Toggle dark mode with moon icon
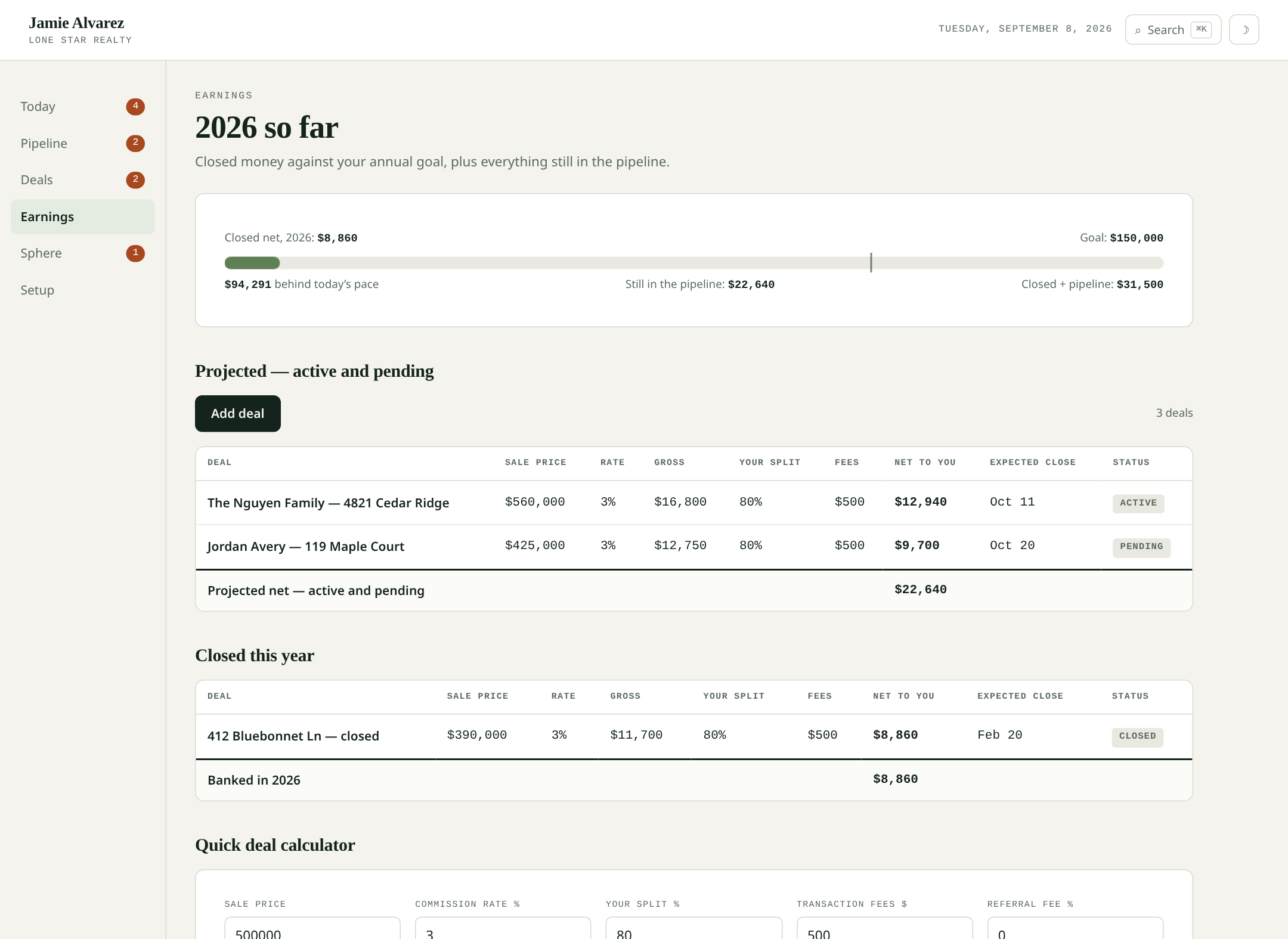Viewport: 1288px width, 939px height. pyautogui.click(x=1244, y=30)
